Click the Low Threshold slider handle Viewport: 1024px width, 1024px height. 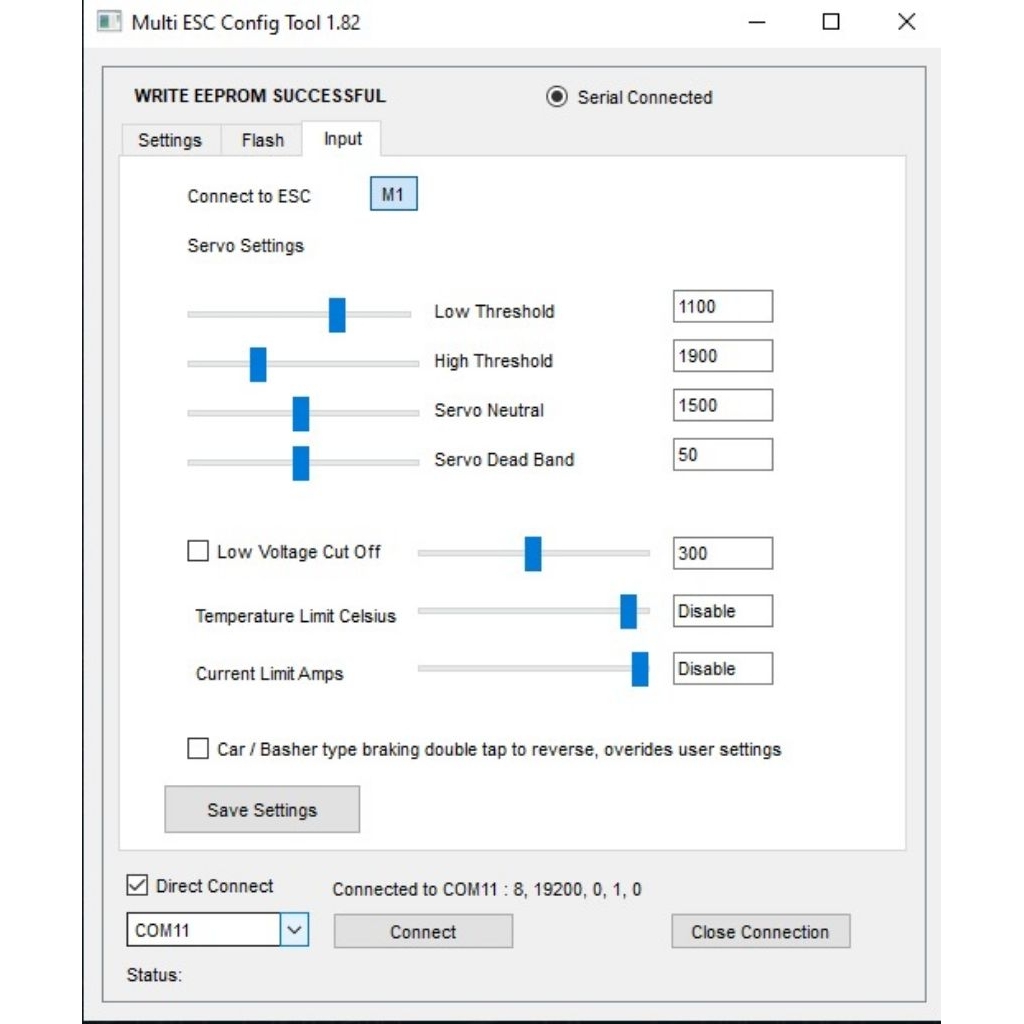(337, 314)
